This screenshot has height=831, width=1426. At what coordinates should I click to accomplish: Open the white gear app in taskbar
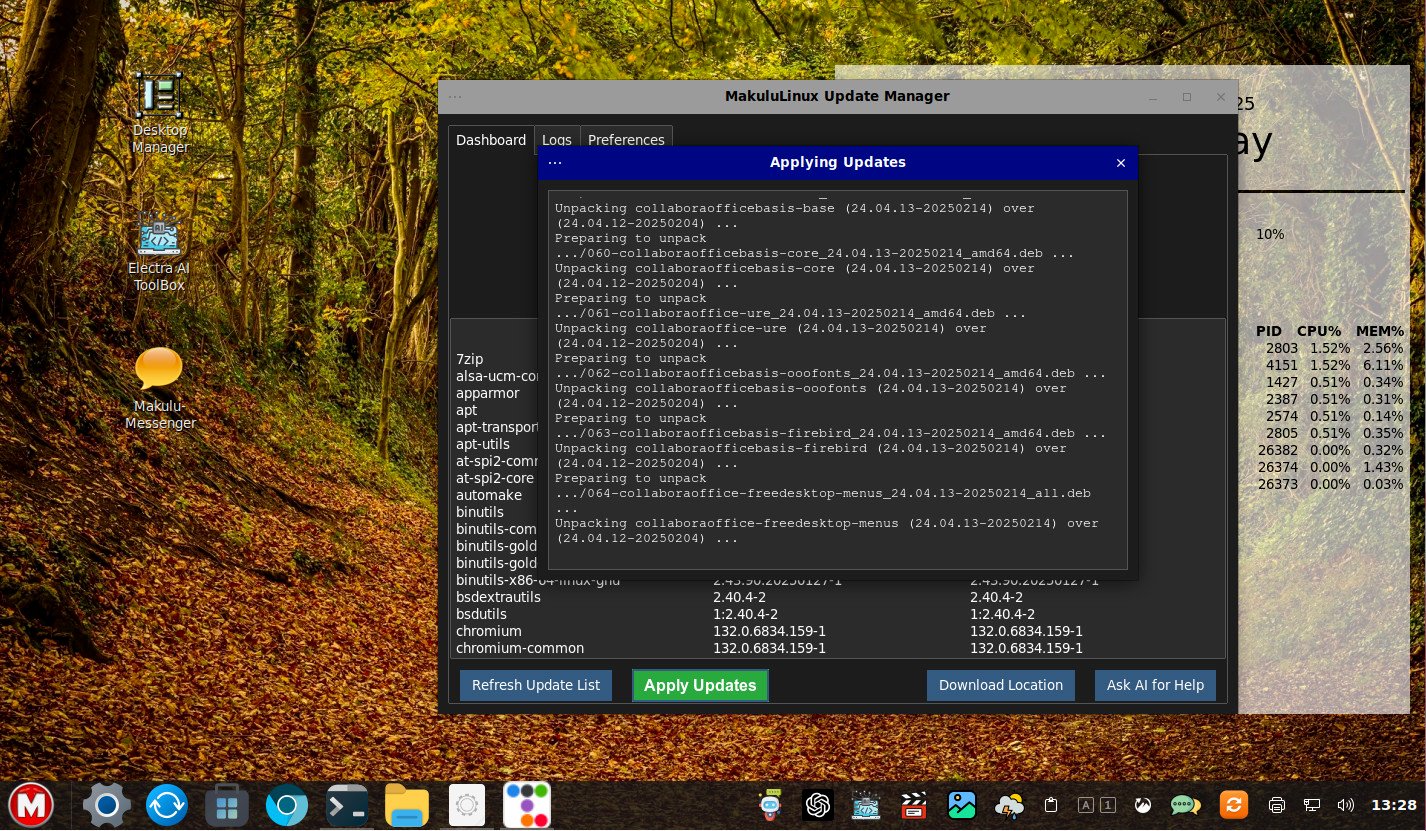tap(466, 805)
